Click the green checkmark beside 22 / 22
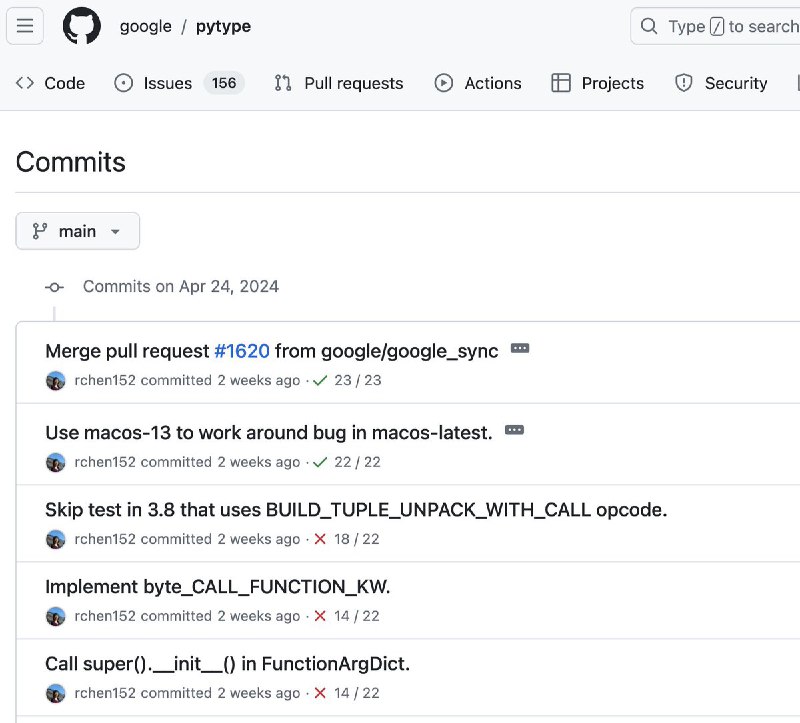The width and height of the screenshot is (800, 723). pos(320,462)
